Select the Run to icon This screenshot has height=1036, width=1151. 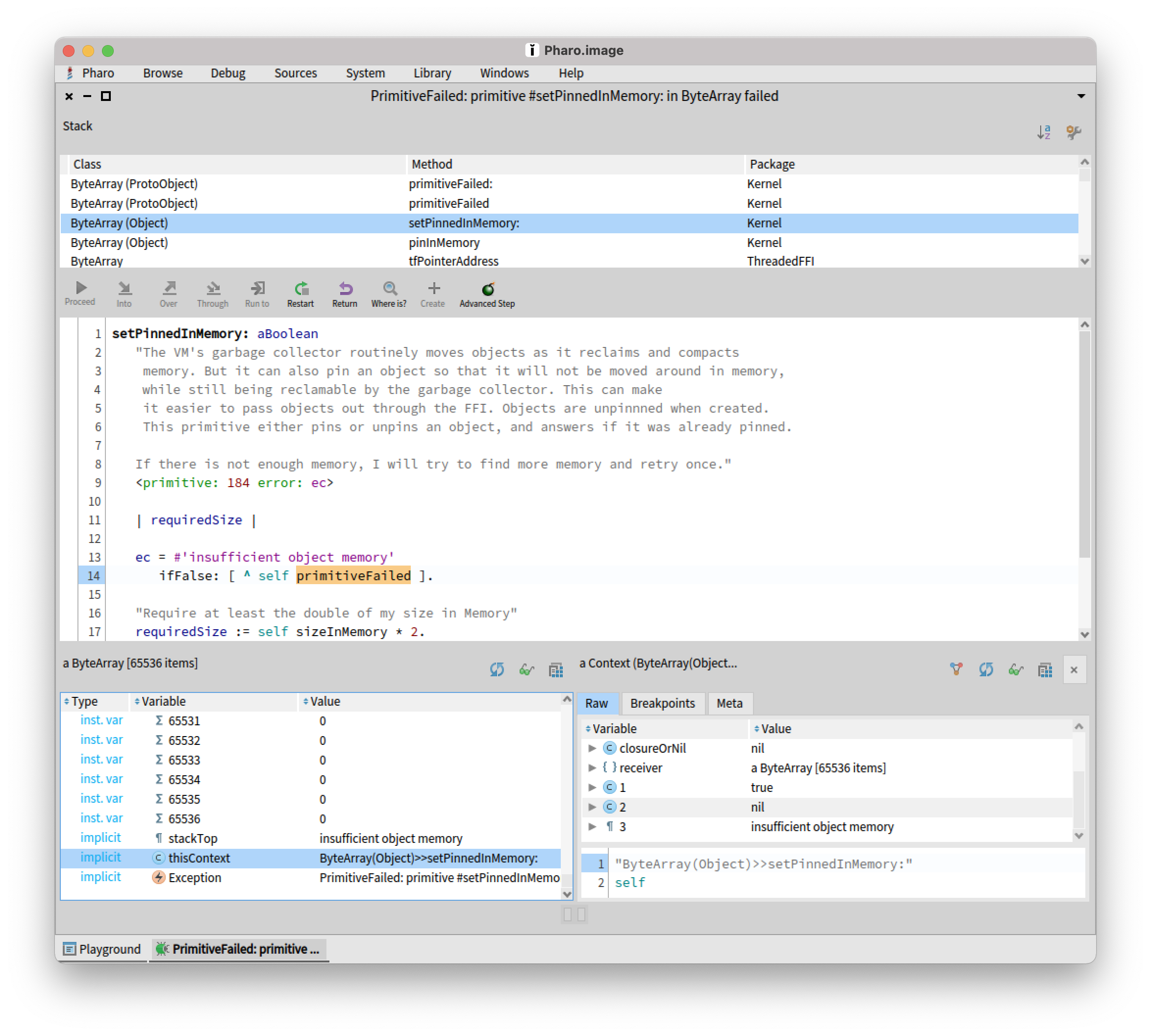pos(257,288)
